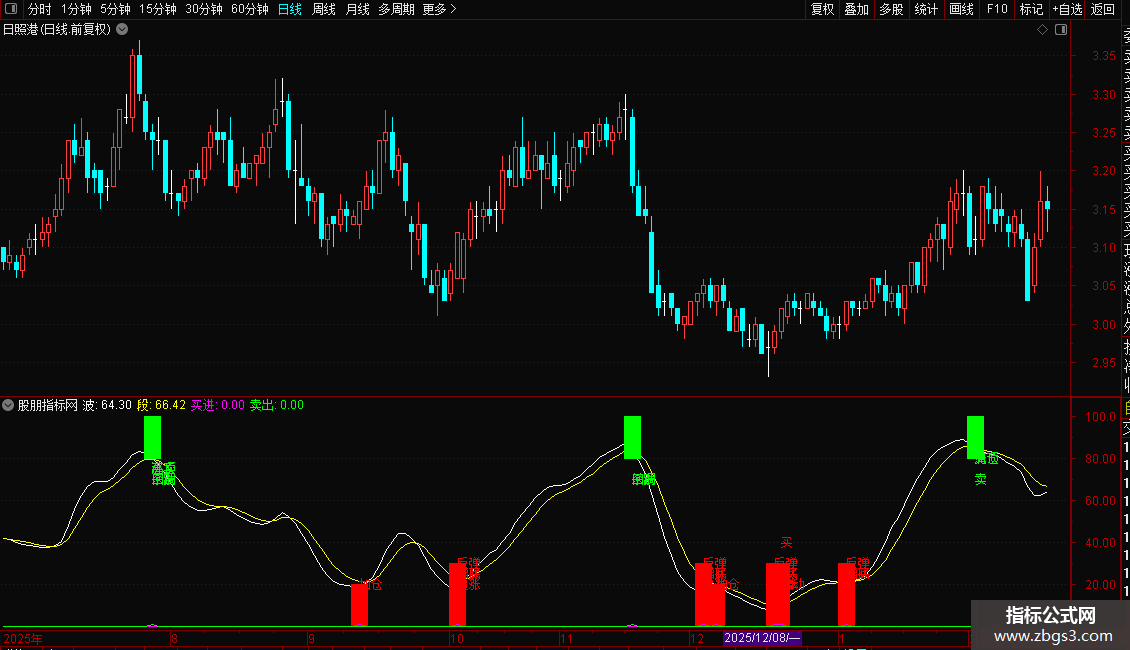
Task: Click the 20.00 indicator axis label
Action: click(x=1100, y=584)
